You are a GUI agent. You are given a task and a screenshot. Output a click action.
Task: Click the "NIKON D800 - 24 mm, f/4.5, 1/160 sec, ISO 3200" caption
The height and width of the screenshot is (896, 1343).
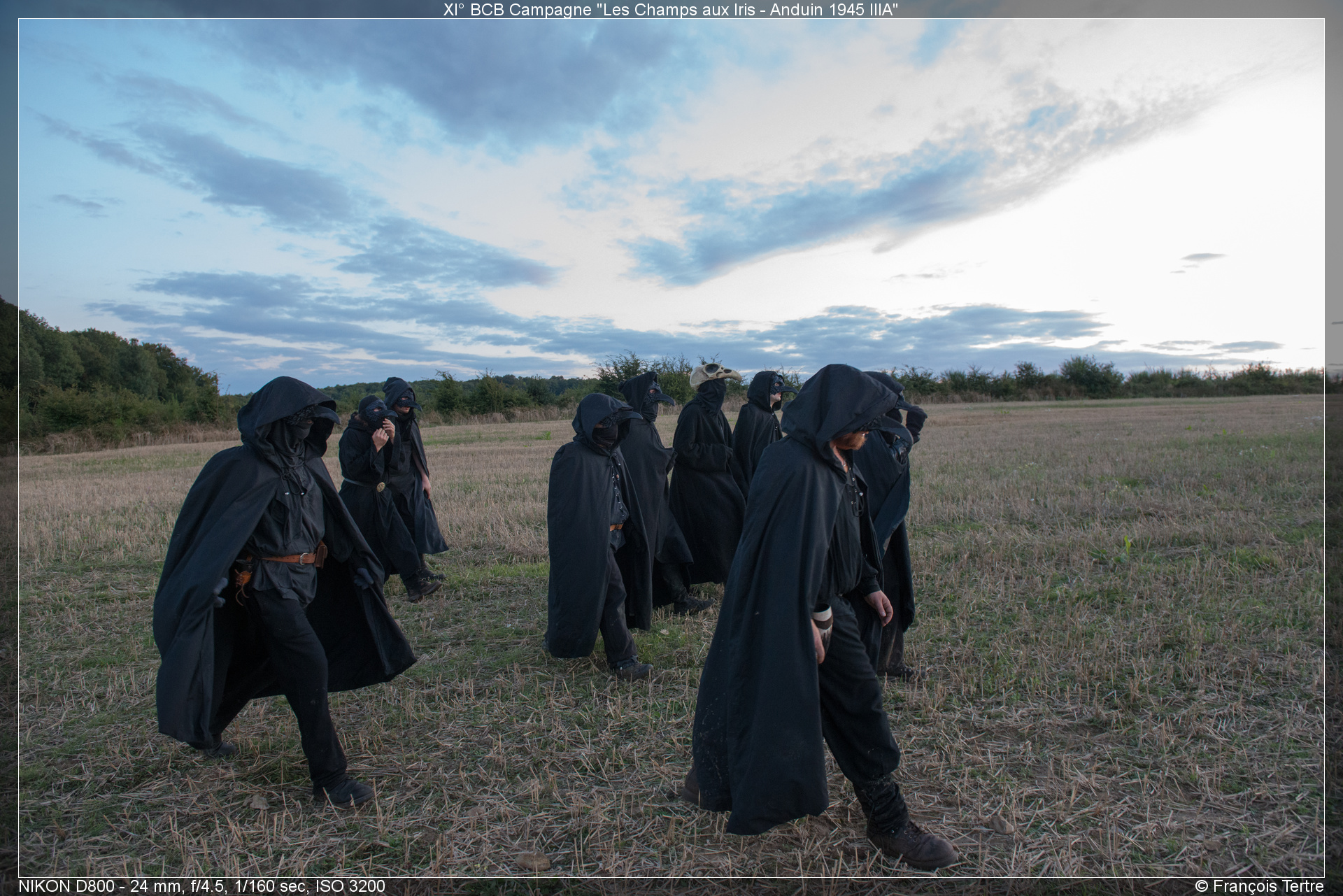pyautogui.click(x=201, y=886)
